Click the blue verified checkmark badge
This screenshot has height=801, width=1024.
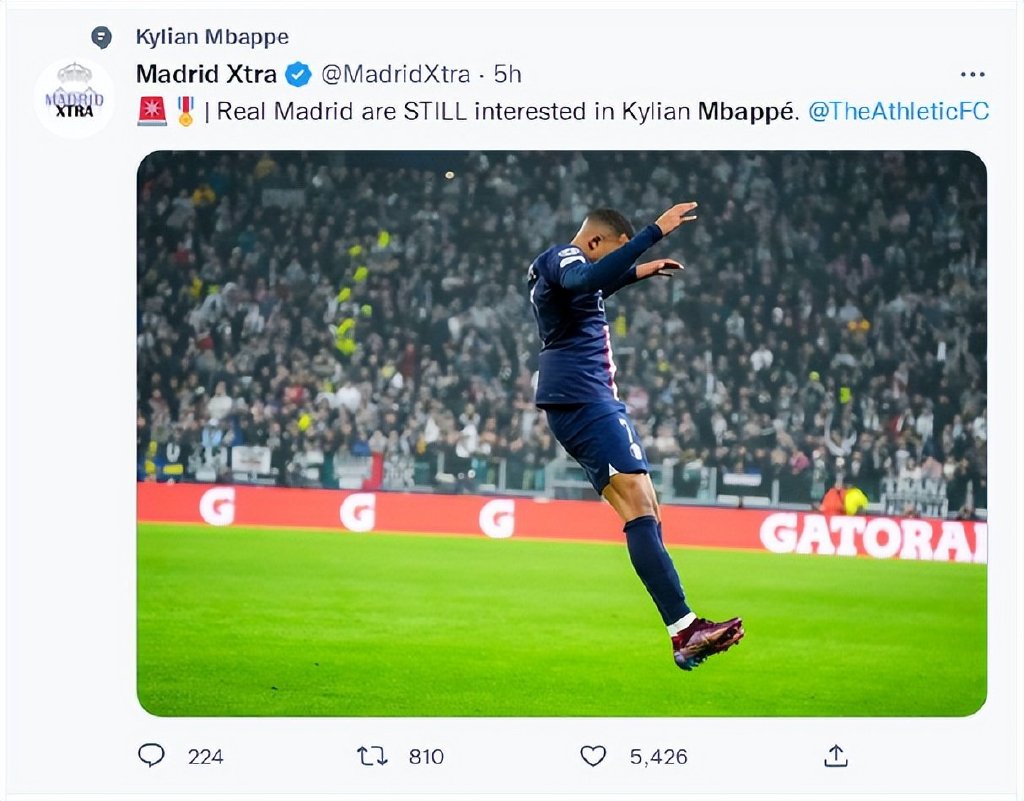tap(298, 74)
